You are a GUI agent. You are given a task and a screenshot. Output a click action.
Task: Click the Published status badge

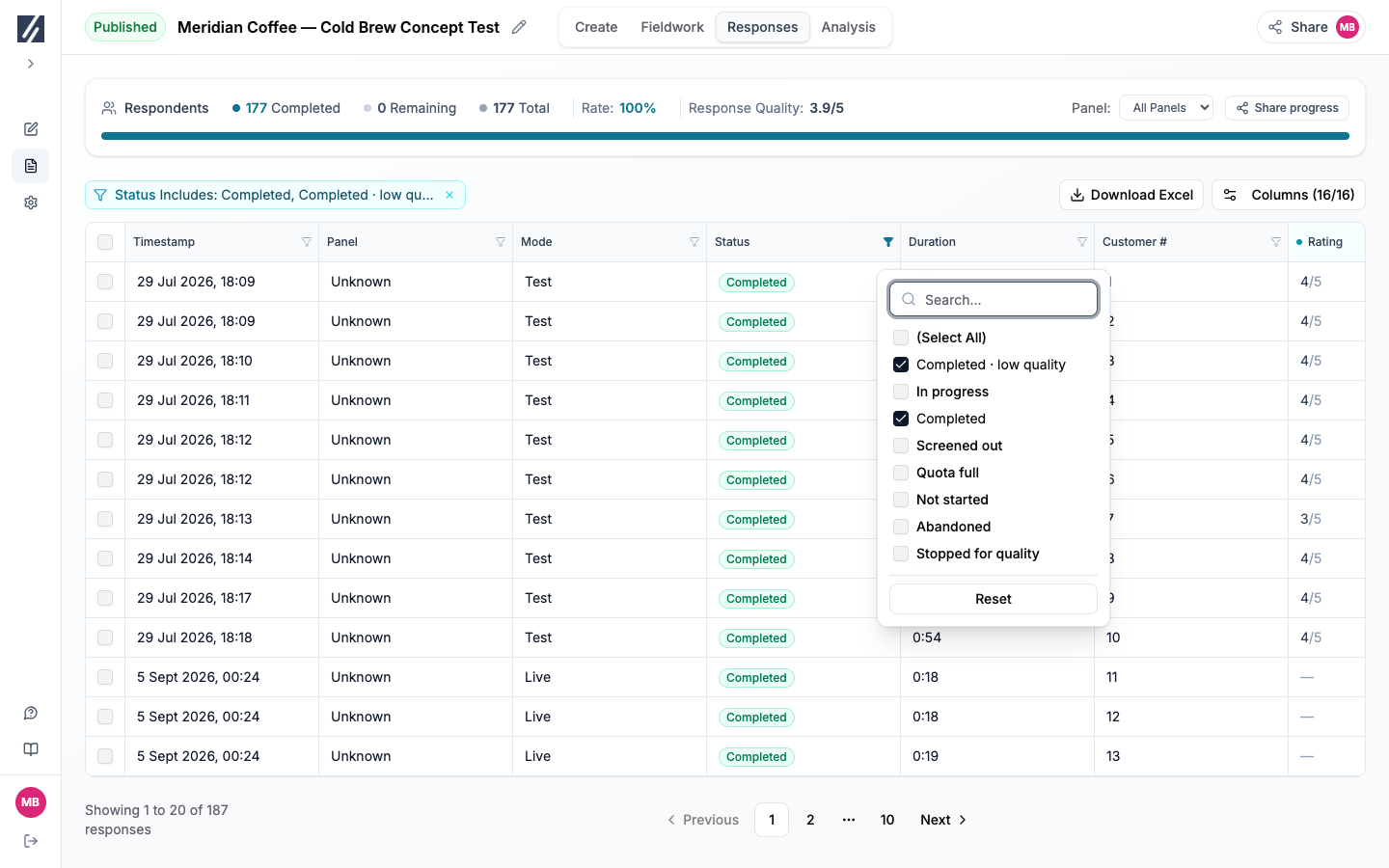point(125,27)
